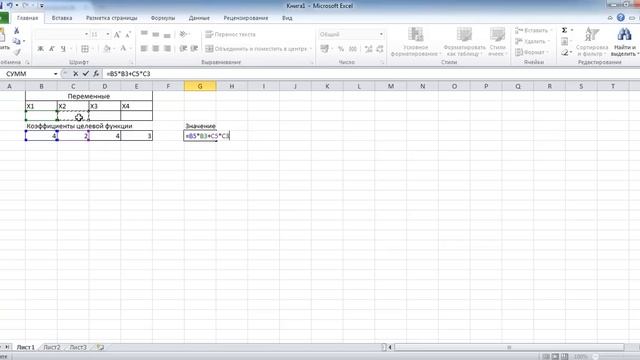Switch to Page Layout view in status bar
This screenshot has width=640, height=360.
(x=555, y=356)
